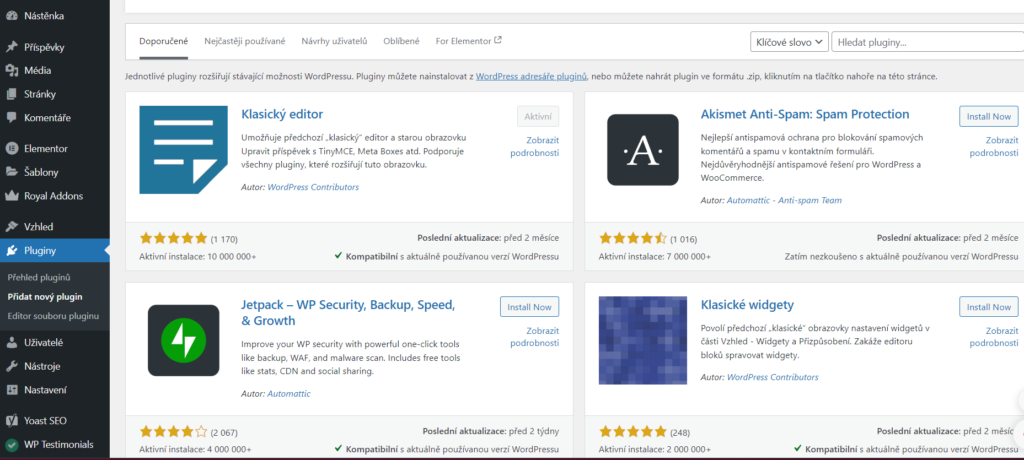Click the Příspěvky pin icon
This screenshot has height=460, width=1024.
[11, 47]
